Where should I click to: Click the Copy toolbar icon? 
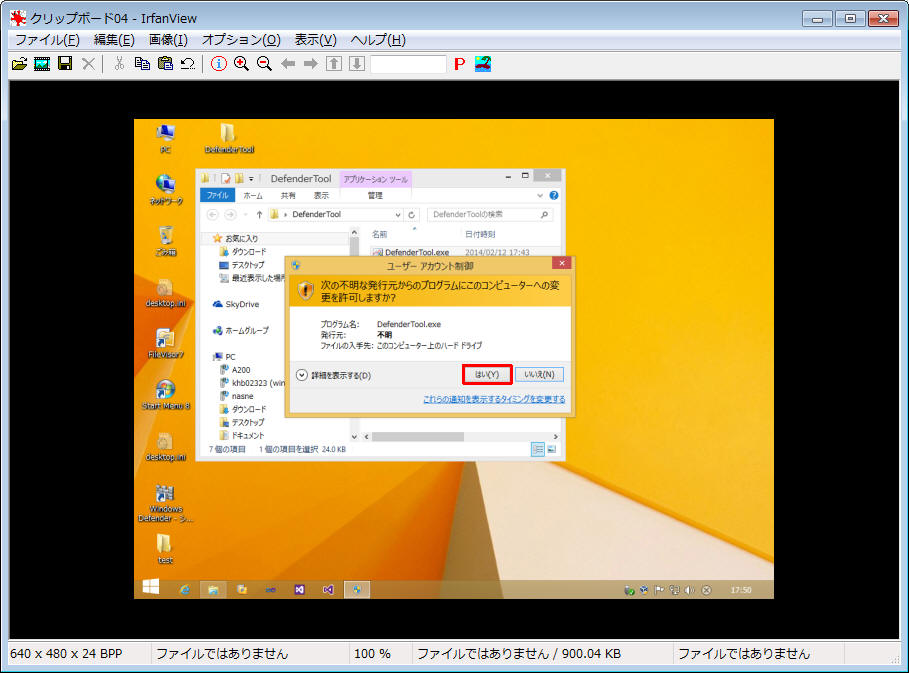(142, 64)
